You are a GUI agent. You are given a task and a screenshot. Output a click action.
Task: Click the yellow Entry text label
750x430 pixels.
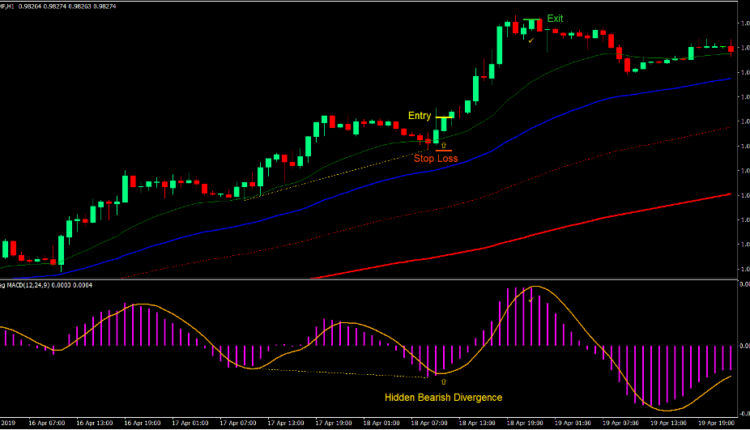click(x=419, y=116)
